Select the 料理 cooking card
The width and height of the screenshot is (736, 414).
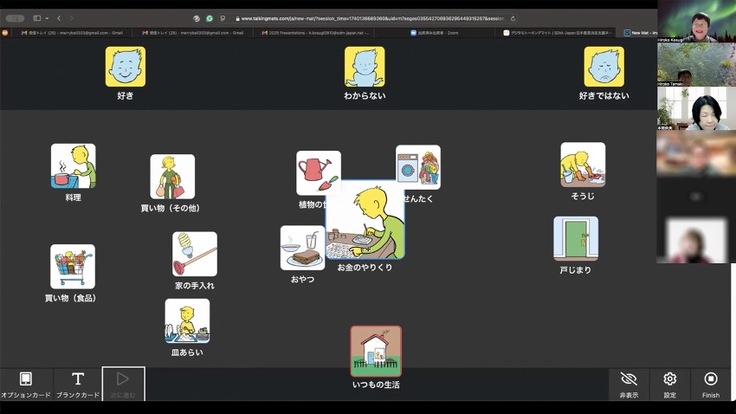coord(73,166)
